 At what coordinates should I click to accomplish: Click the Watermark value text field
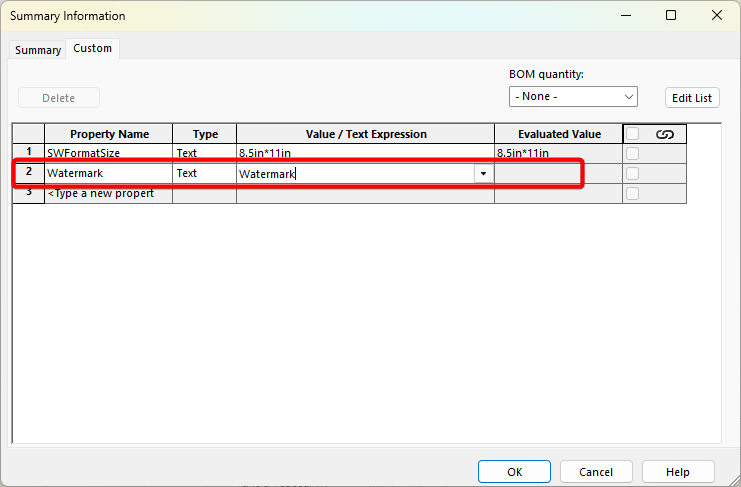(x=355, y=173)
